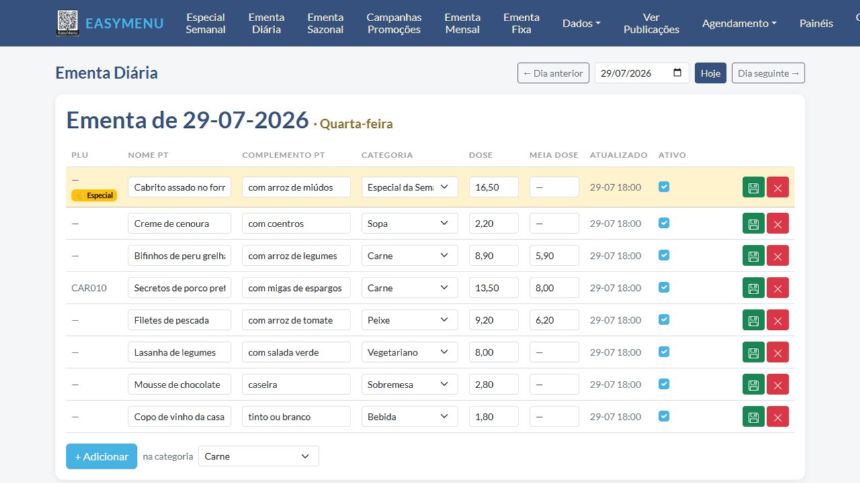Open category dropdown for Cabrito assado
860x483 pixels.
[409, 187]
